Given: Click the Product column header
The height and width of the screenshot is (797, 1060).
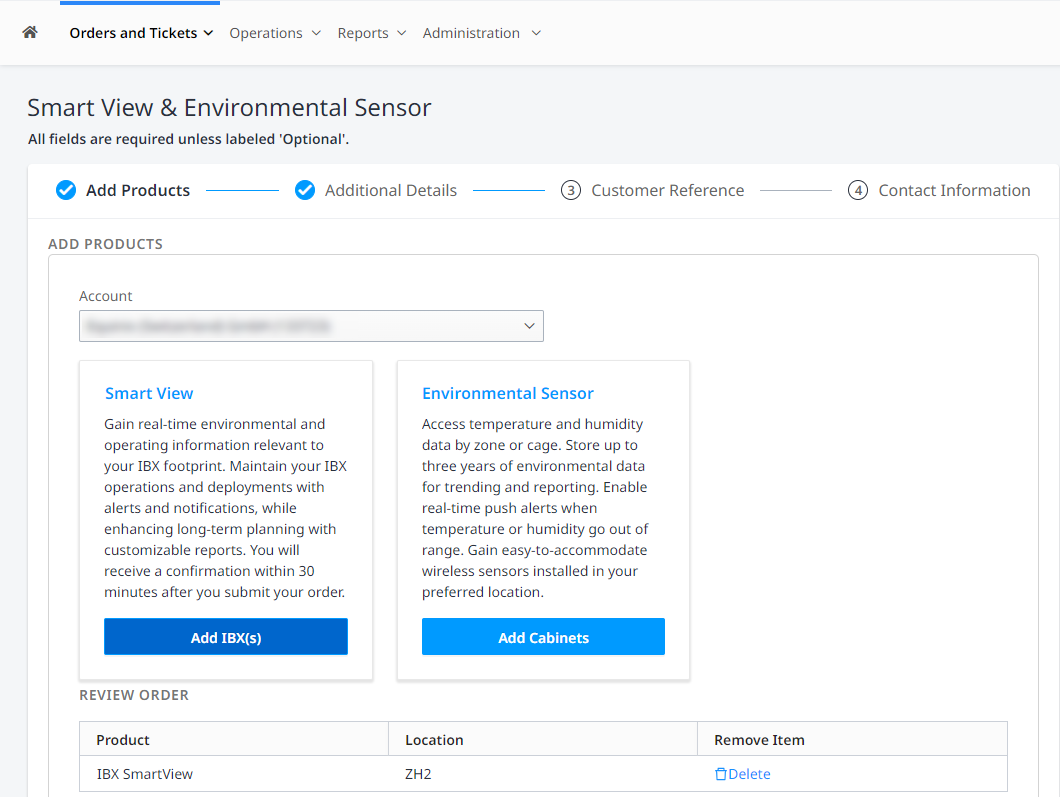Looking at the screenshot, I should point(234,740).
